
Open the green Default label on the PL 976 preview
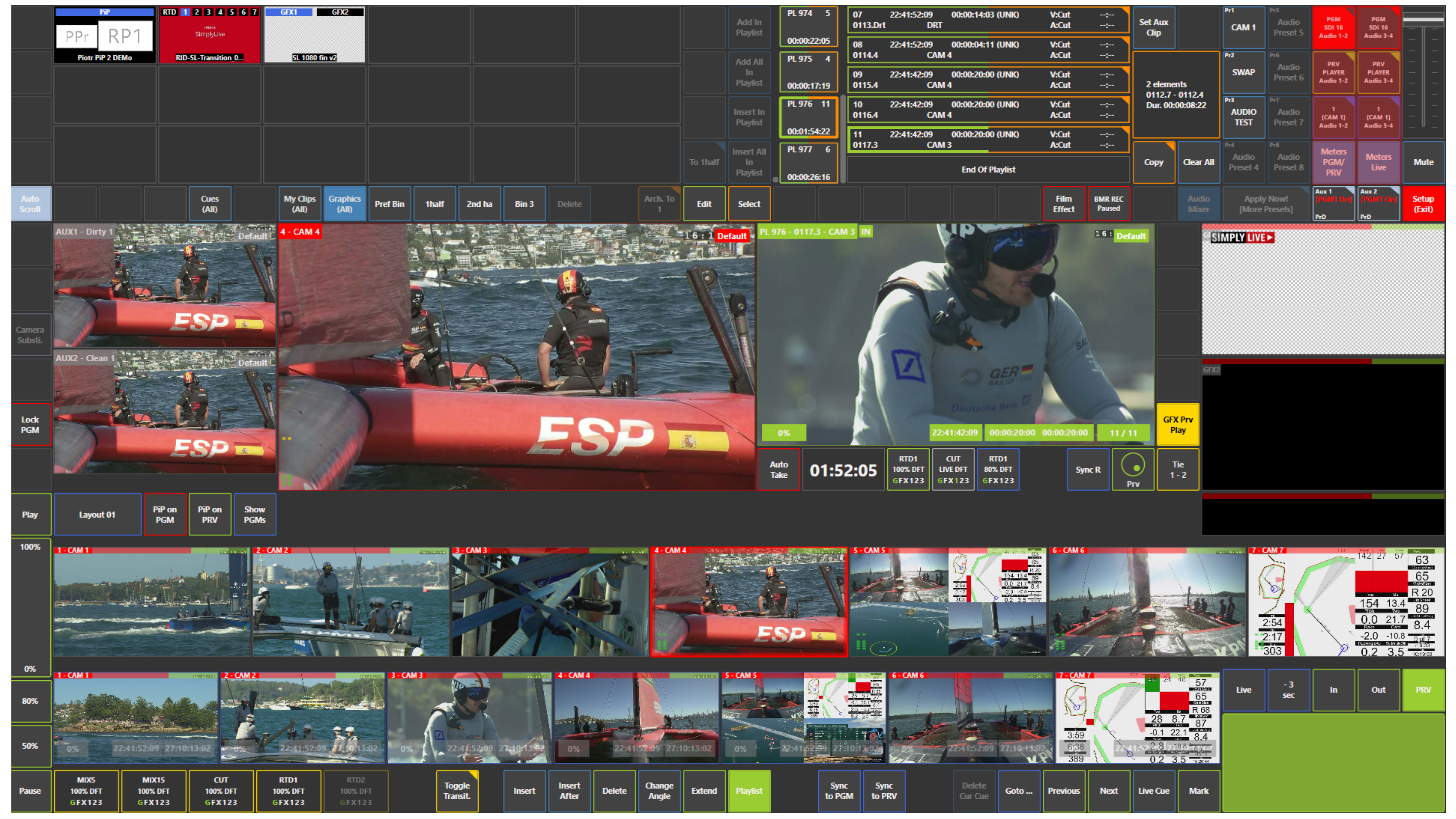point(1130,236)
